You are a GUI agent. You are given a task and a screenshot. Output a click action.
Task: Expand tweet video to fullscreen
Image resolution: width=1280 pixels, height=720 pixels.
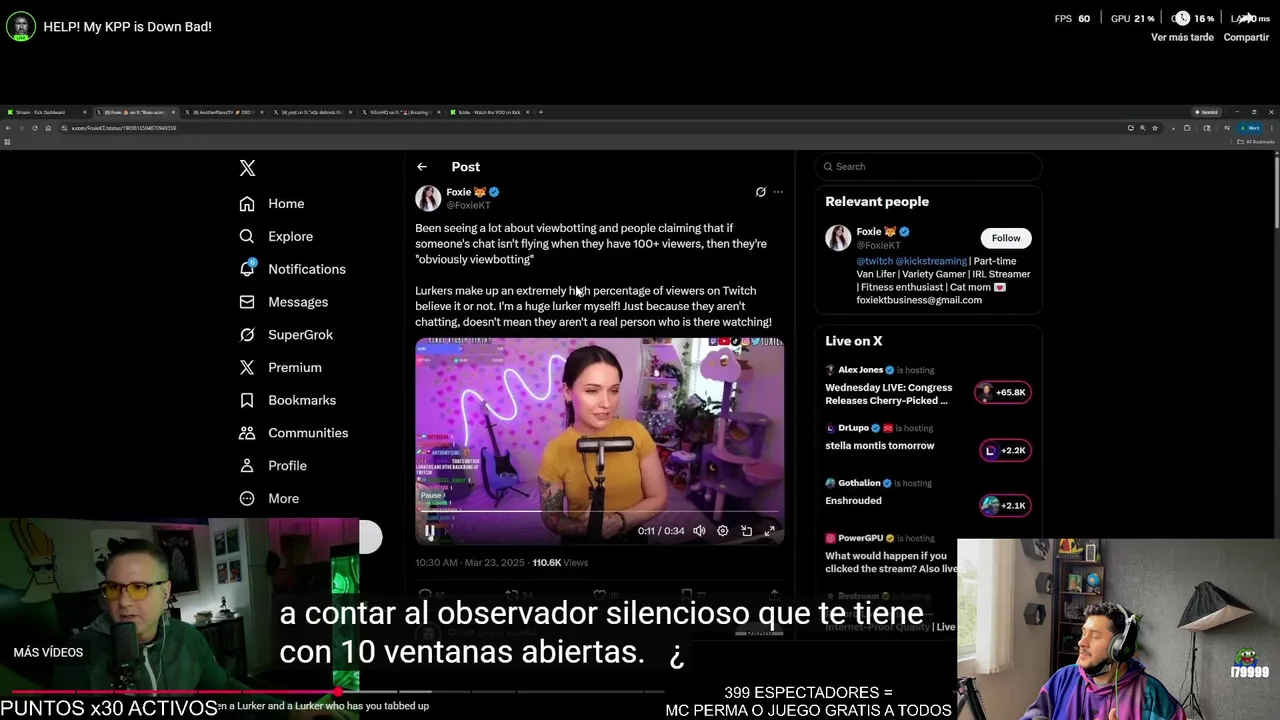pyautogui.click(x=769, y=531)
